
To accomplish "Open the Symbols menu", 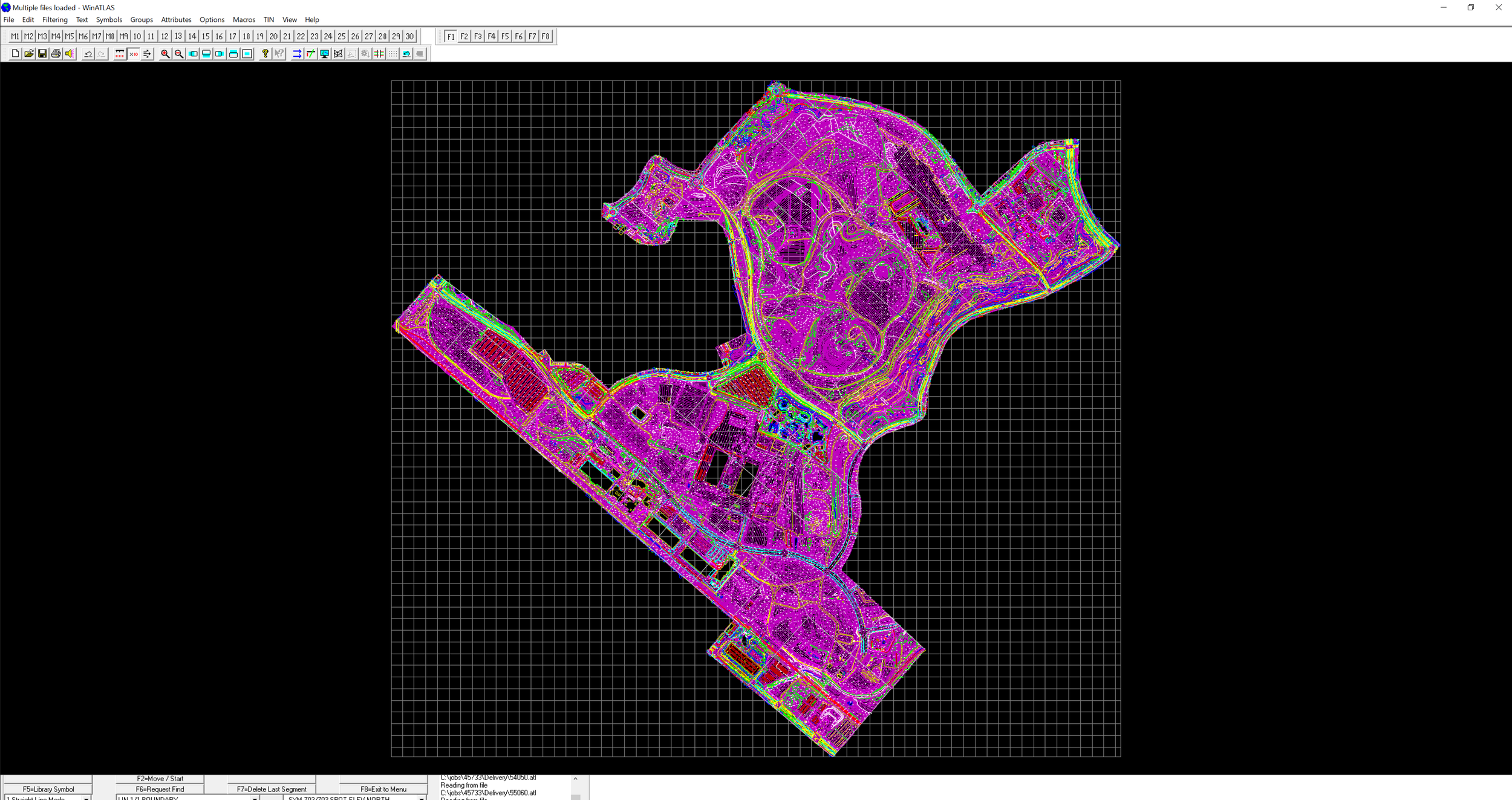I will pos(109,20).
